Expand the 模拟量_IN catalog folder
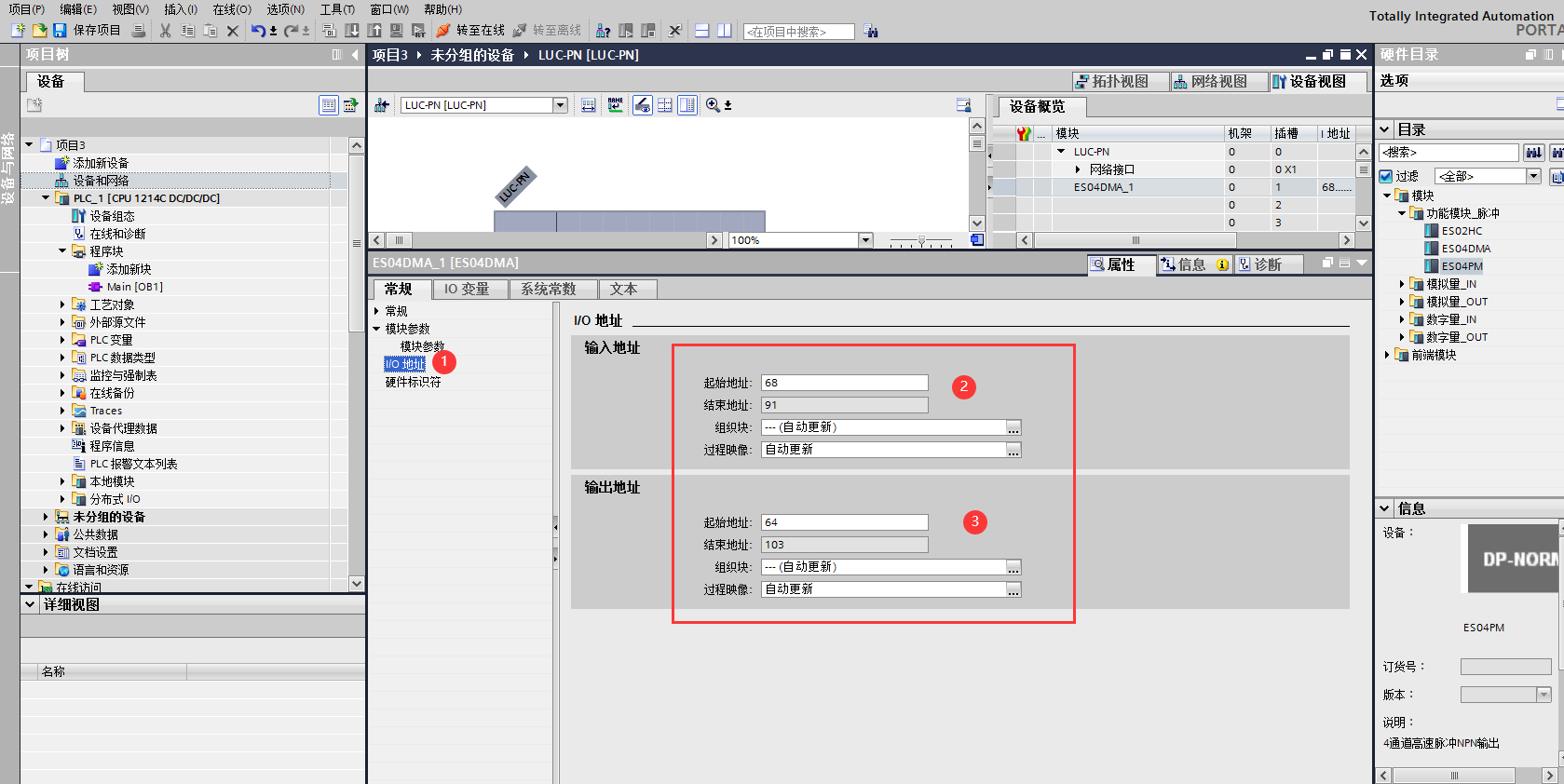Viewport: 1564px width, 784px height. [x=1402, y=284]
